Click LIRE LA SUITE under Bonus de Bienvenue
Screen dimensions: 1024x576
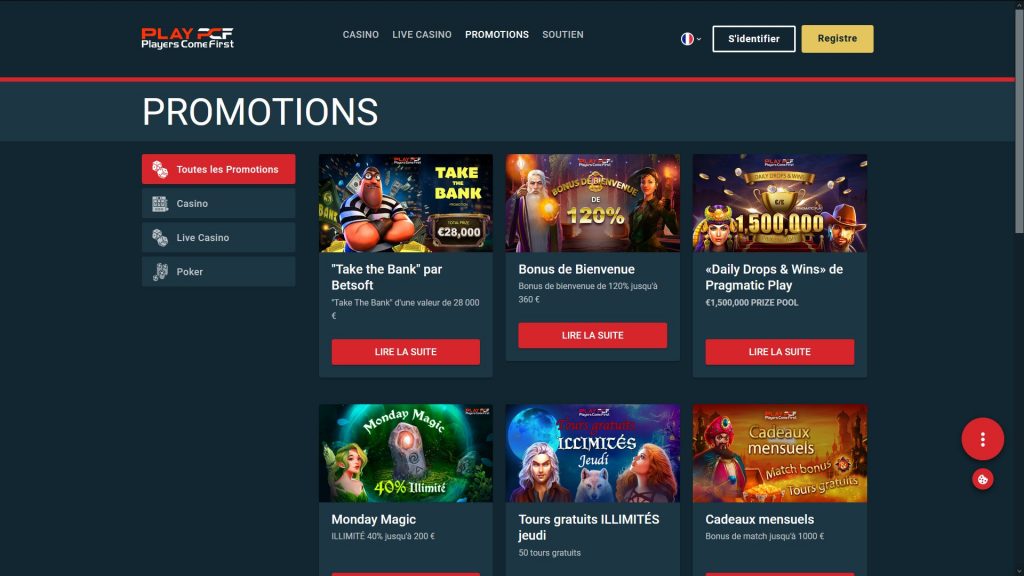tap(592, 336)
